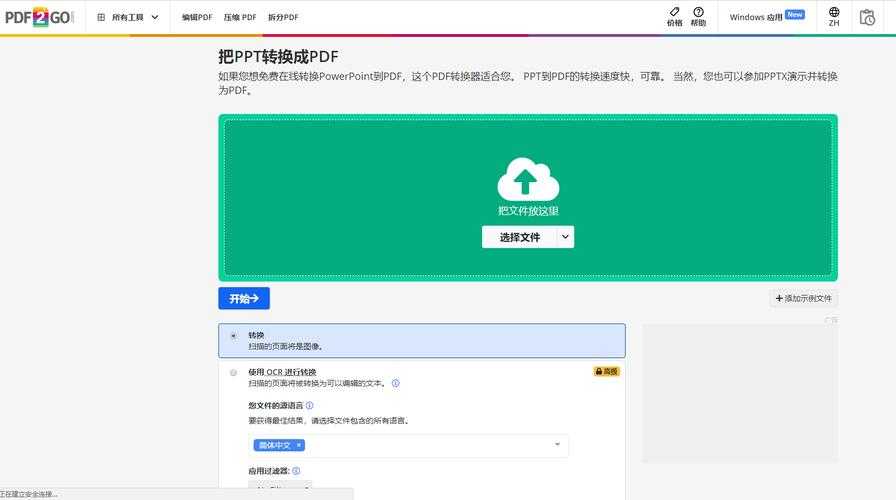
Task: Open the 帮助 help icon
Action: 698,17
